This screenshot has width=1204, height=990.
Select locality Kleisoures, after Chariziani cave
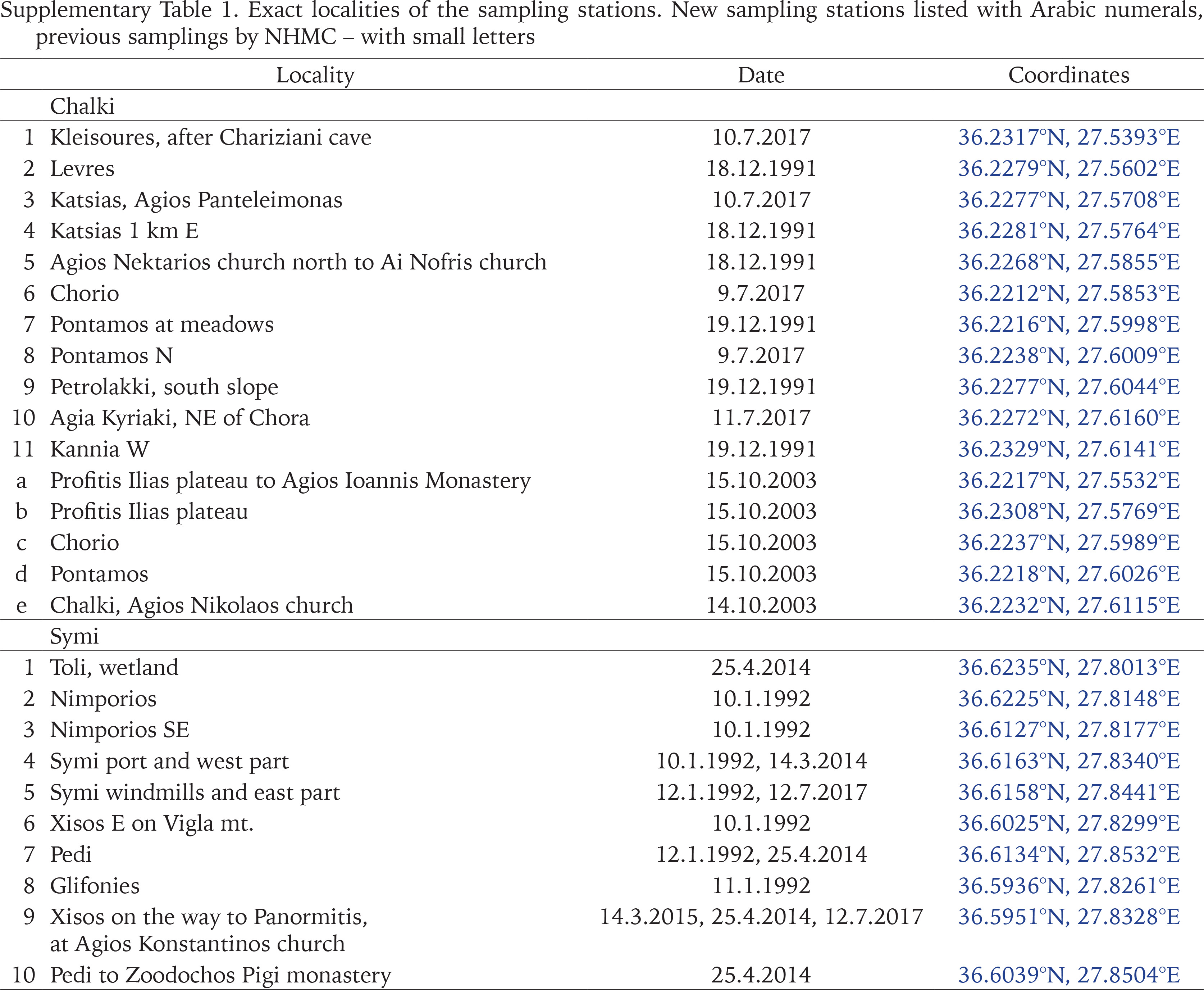210,137
